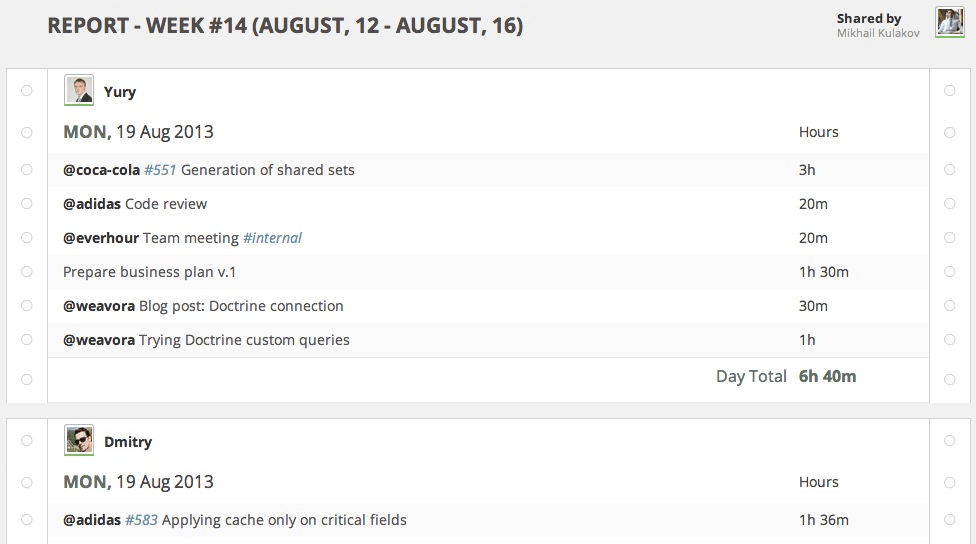Select left radio button for coca-cola row
The image size is (976, 544).
tap(27, 170)
